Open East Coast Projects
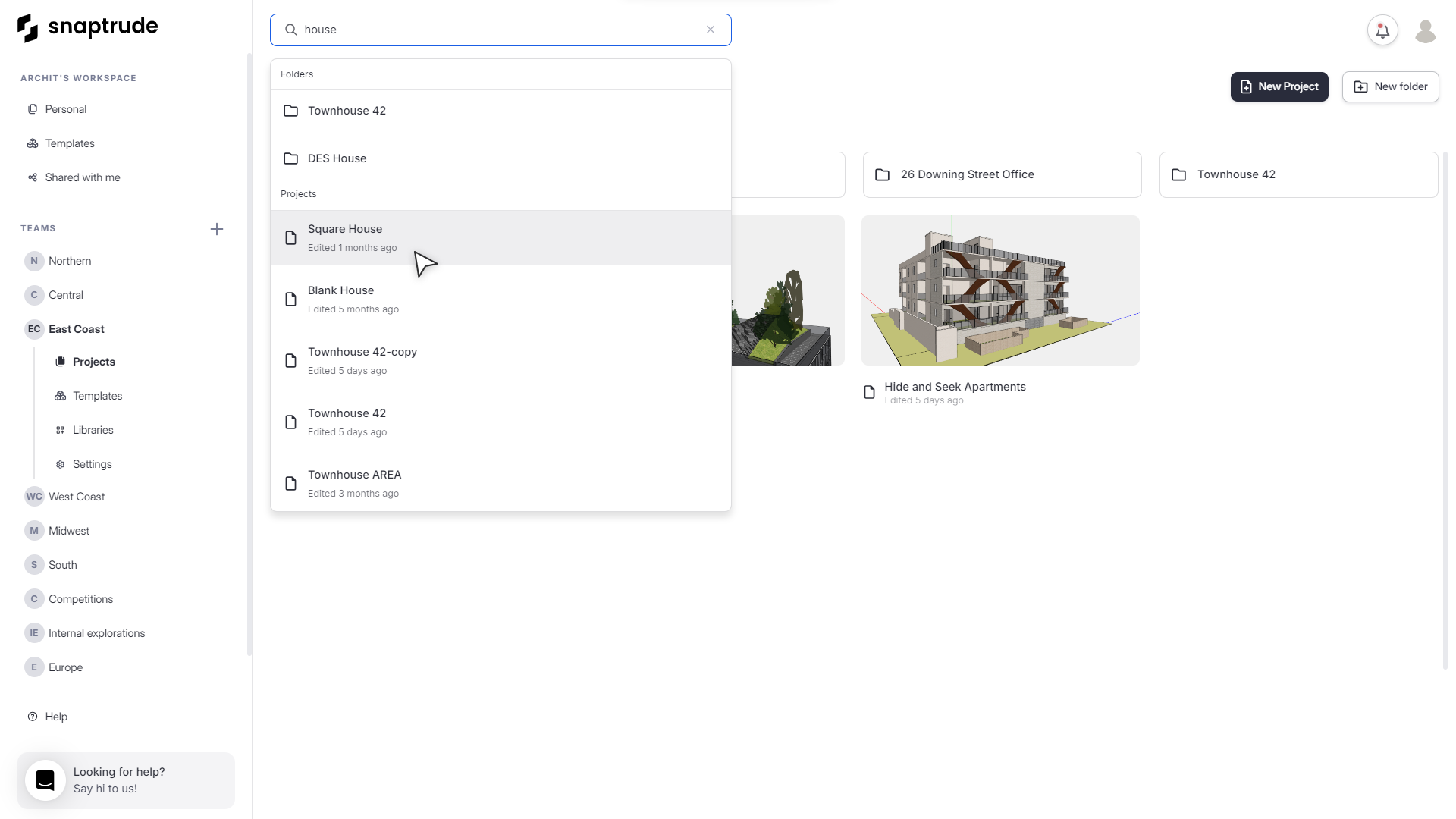This screenshot has width=1456, height=819. click(x=93, y=362)
